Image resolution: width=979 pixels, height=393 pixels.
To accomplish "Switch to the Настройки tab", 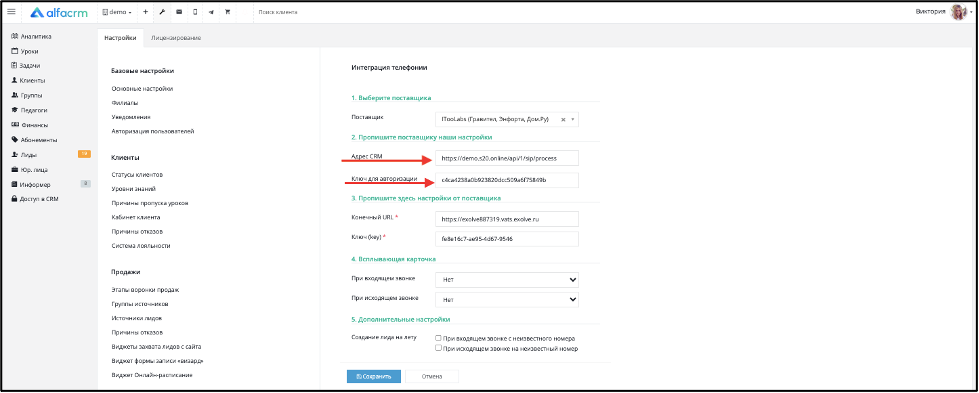I will 121,38.
